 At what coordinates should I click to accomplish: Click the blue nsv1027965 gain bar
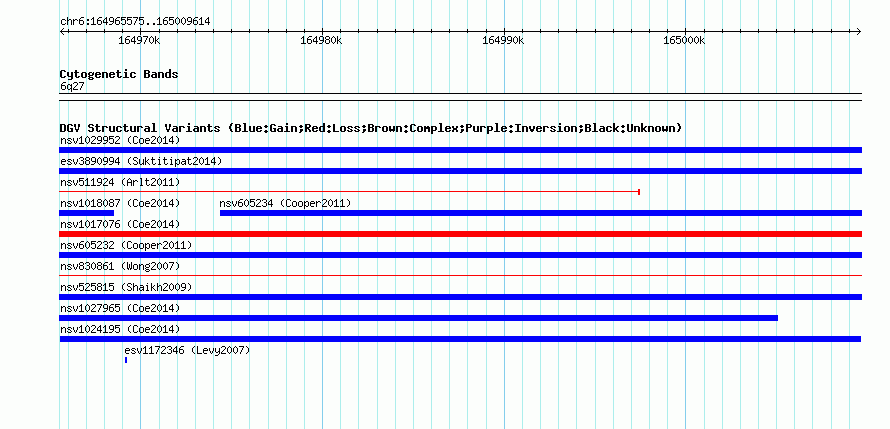click(x=418, y=318)
